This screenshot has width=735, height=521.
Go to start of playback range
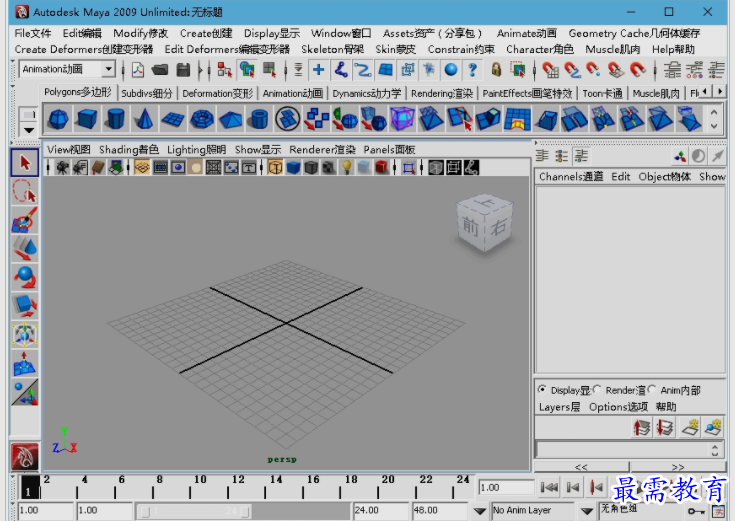[x=549, y=487]
